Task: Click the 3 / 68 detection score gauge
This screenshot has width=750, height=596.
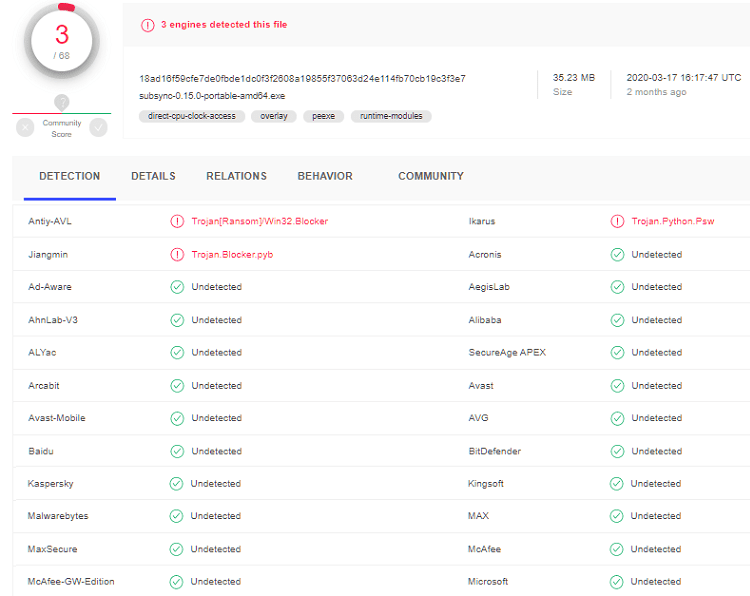Action: point(62,42)
